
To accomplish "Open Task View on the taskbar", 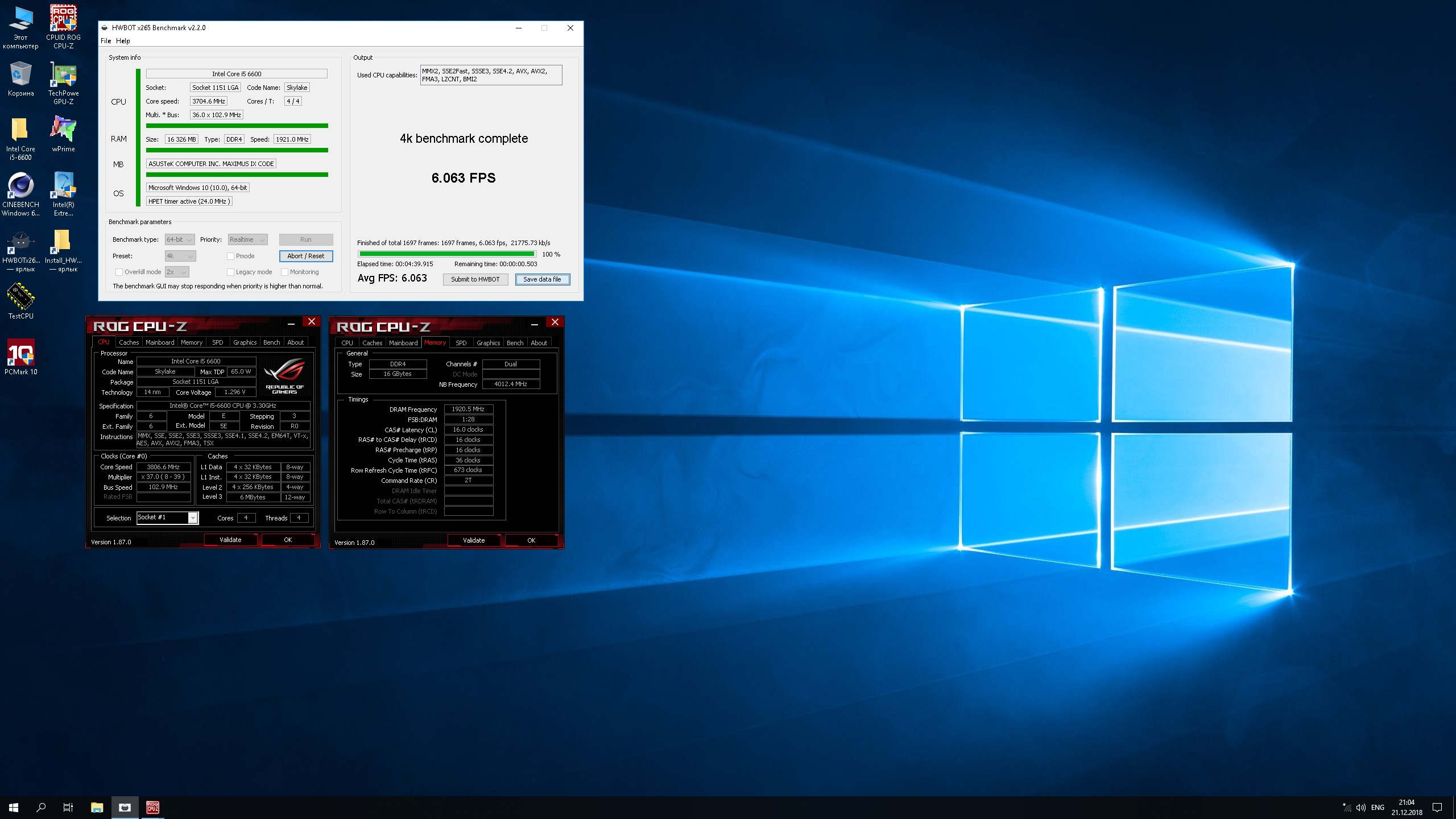I will pos(68,807).
